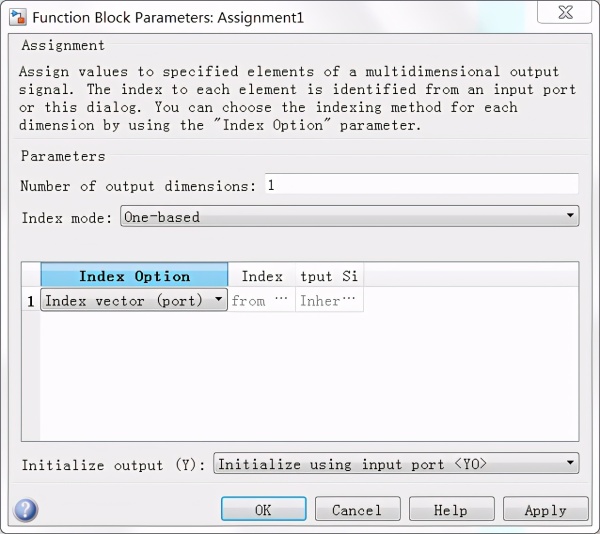600x534 pixels.
Task: Click the 'Index mode:' label
Action: click(x=67, y=218)
